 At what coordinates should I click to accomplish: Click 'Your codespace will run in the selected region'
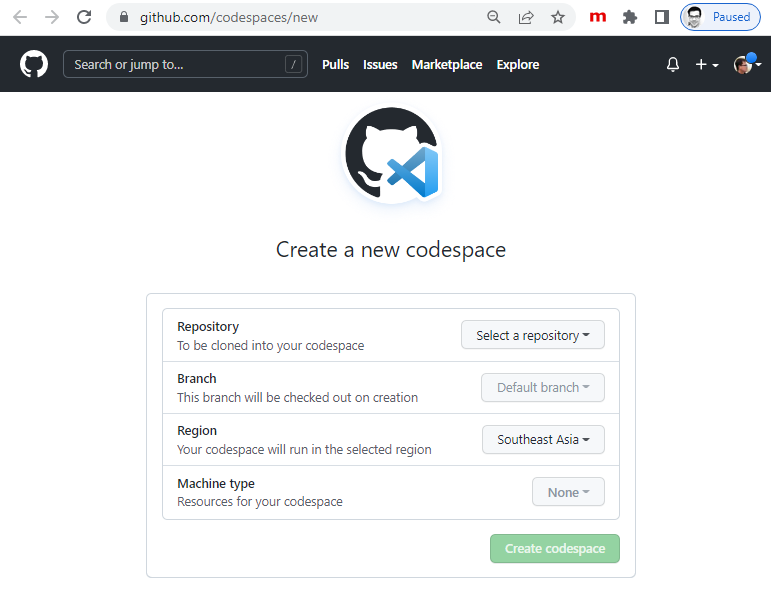pyautogui.click(x=304, y=450)
